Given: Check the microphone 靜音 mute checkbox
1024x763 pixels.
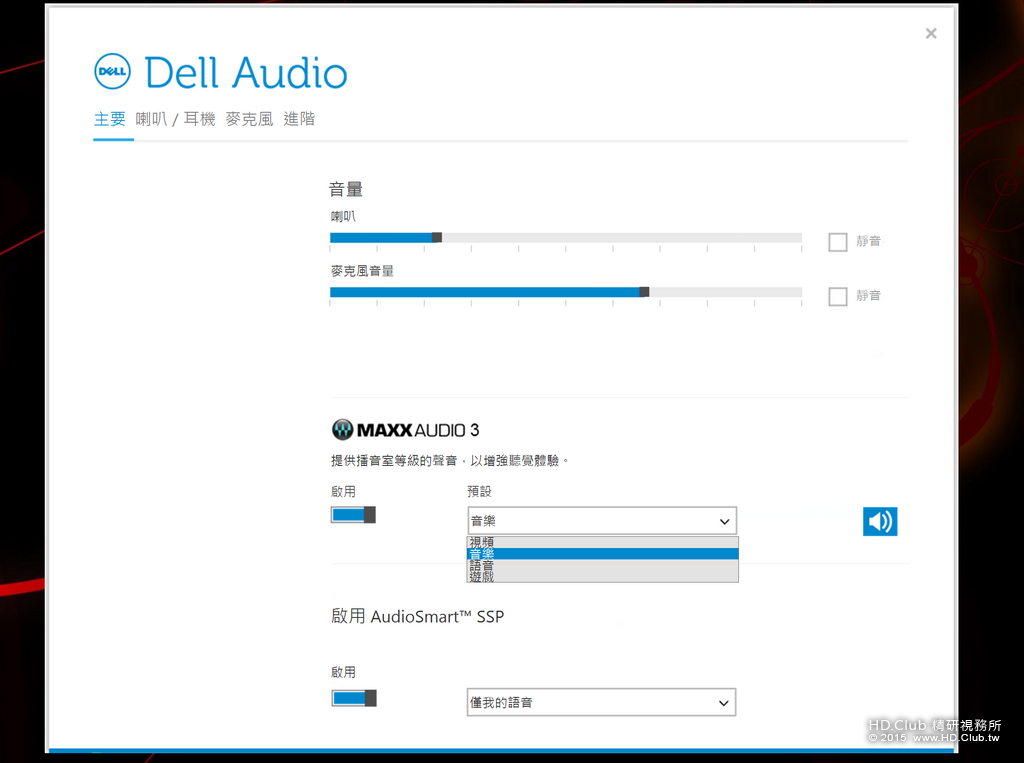Looking at the screenshot, I should coord(838,296).
